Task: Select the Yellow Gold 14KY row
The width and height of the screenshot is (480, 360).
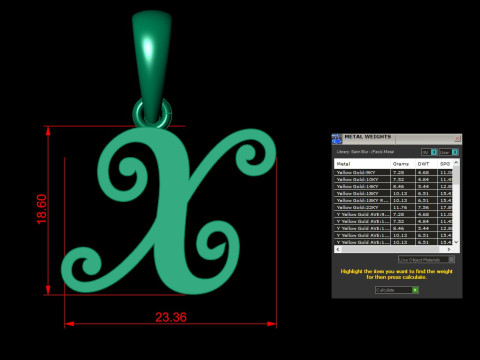Action: coord(394,186)
